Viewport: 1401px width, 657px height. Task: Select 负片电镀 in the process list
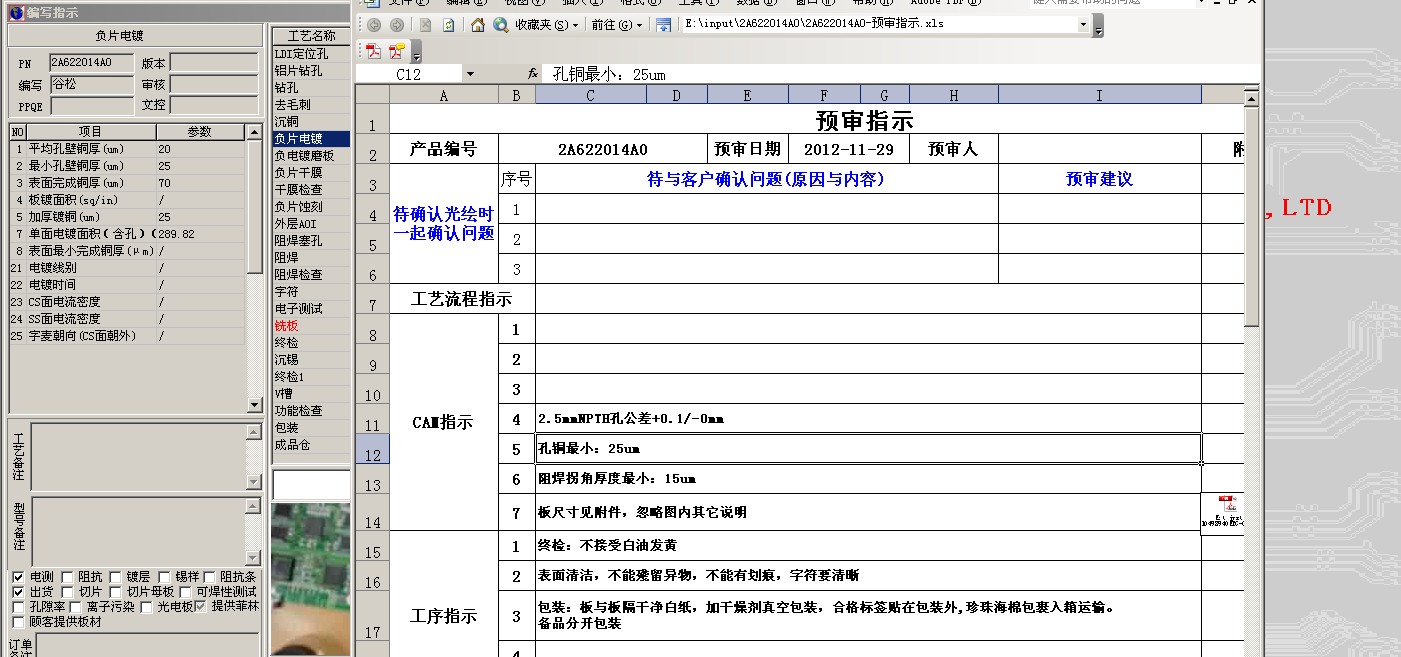point(312,139)
